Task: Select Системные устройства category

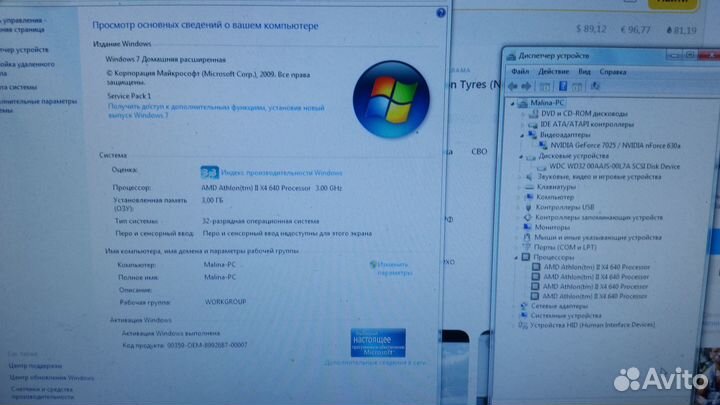Action: [x=566, y=316]
